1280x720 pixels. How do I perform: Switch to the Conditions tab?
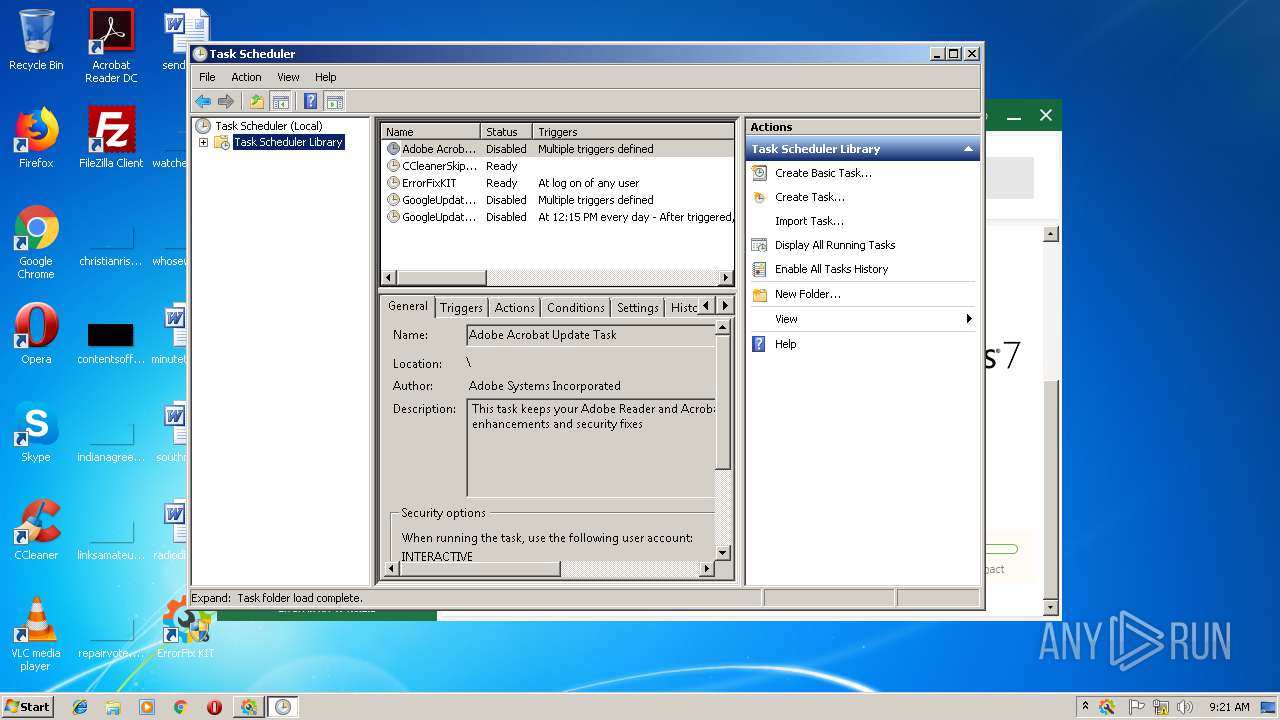(576, 308)
